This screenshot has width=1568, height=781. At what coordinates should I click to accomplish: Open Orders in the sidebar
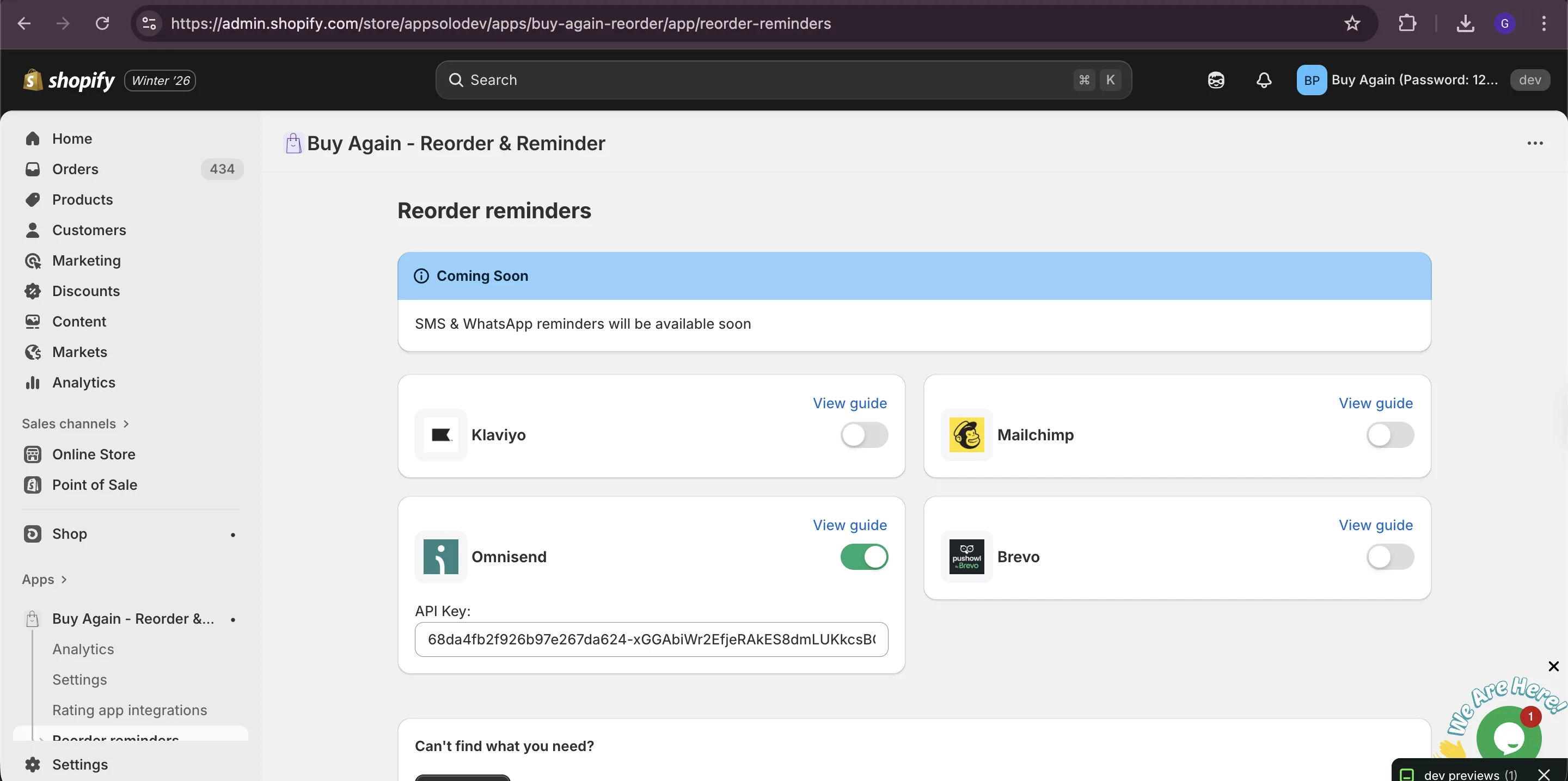coord(130,169)
